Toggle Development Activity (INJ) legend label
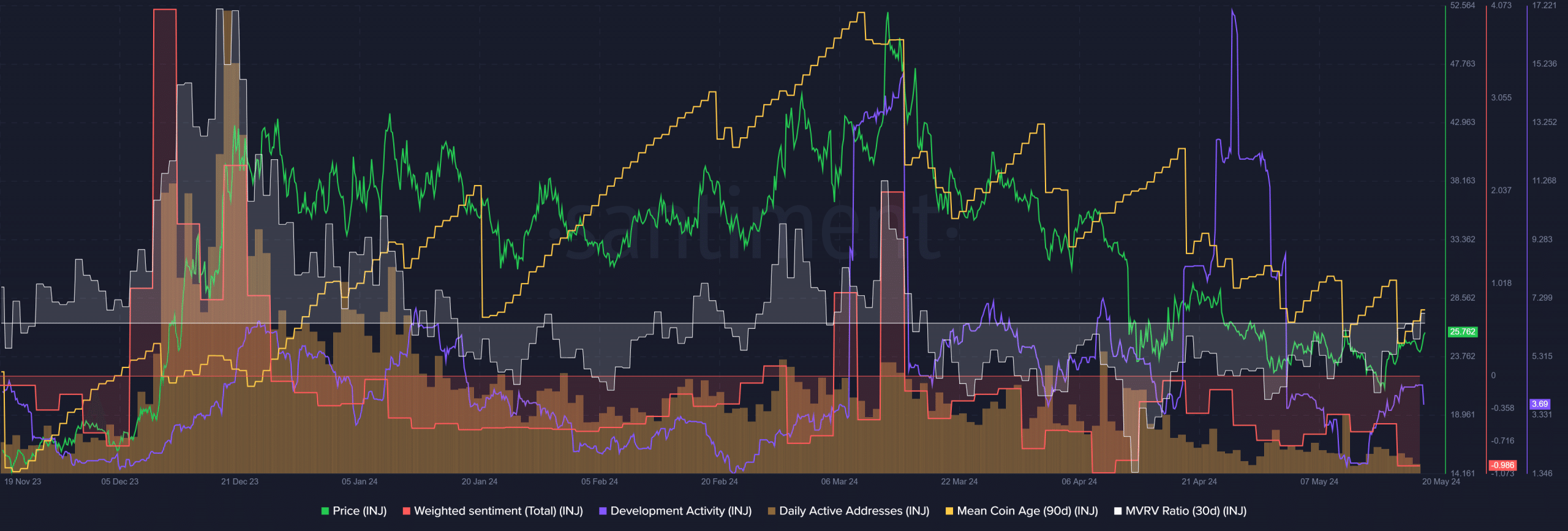 [x=681, y=511]
